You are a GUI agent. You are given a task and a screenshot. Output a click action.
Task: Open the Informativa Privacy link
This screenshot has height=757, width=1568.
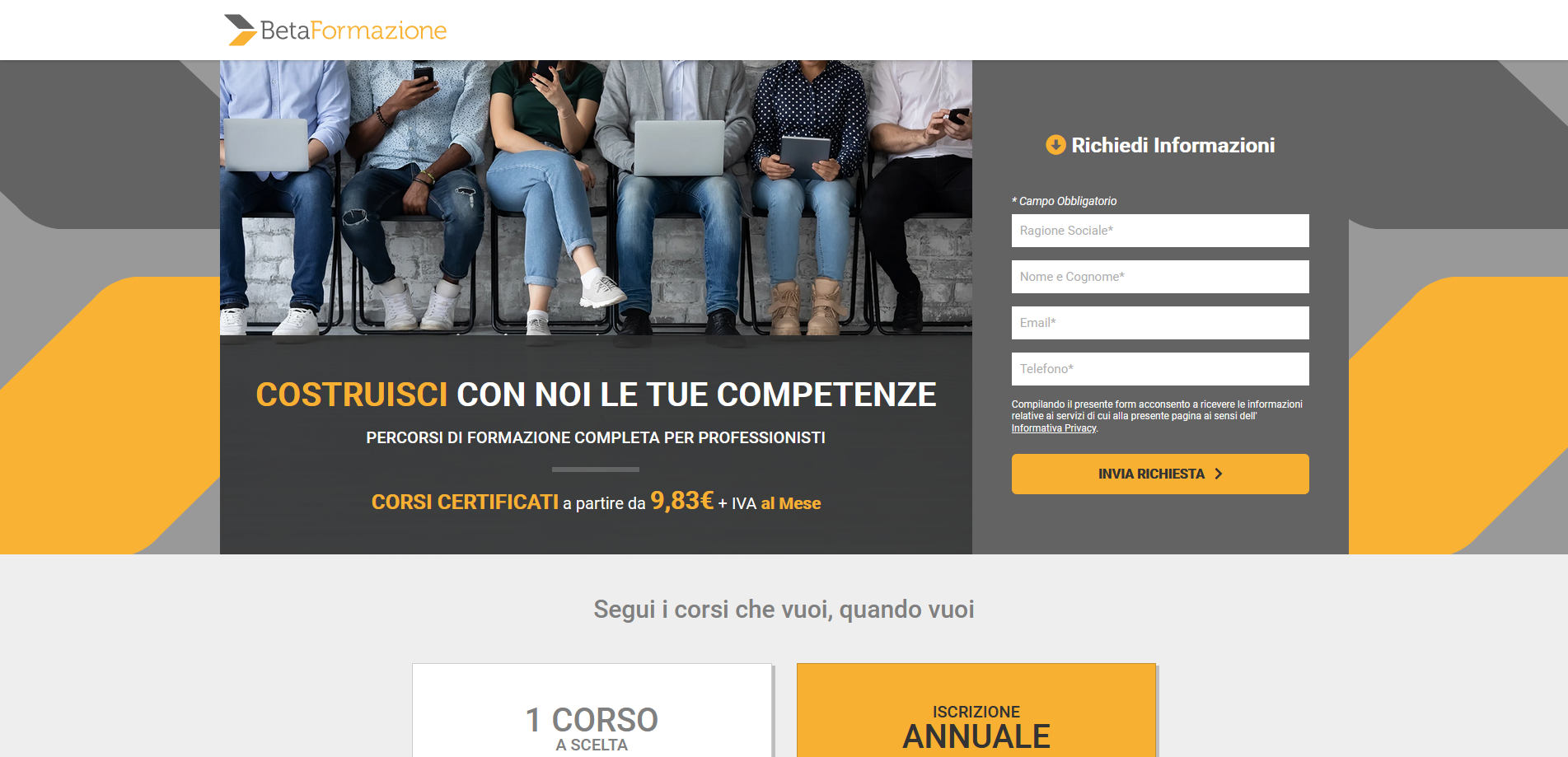pos(1054,428)
